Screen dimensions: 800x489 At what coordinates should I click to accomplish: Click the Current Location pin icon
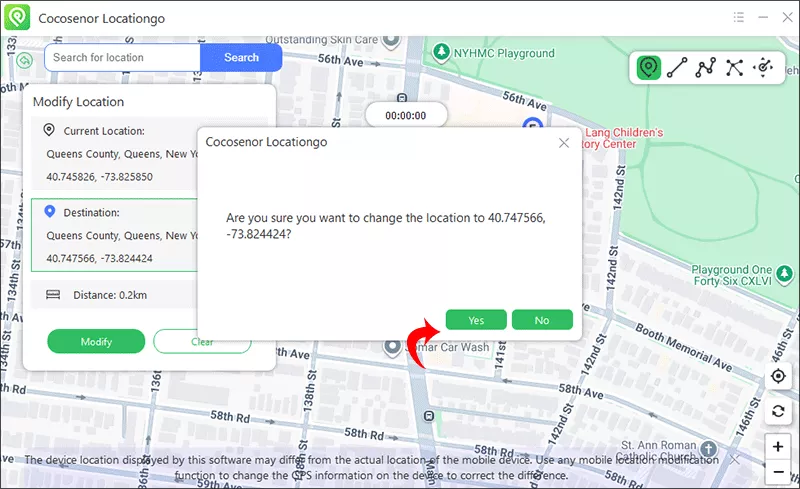(x=49, y=130)
